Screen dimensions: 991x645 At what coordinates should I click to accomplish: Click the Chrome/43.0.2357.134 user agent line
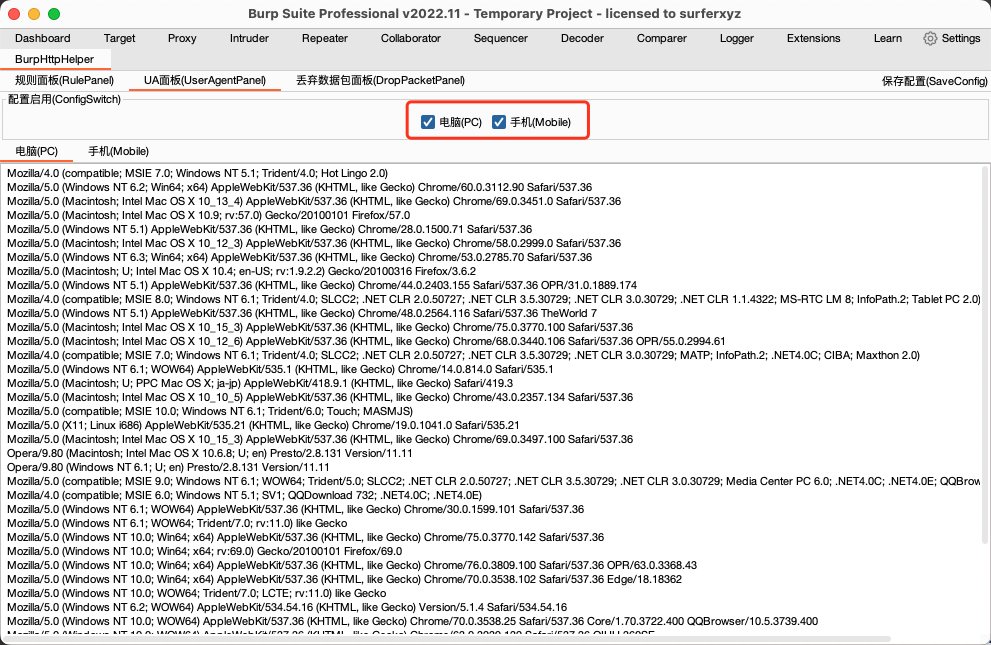coord(320,397)
